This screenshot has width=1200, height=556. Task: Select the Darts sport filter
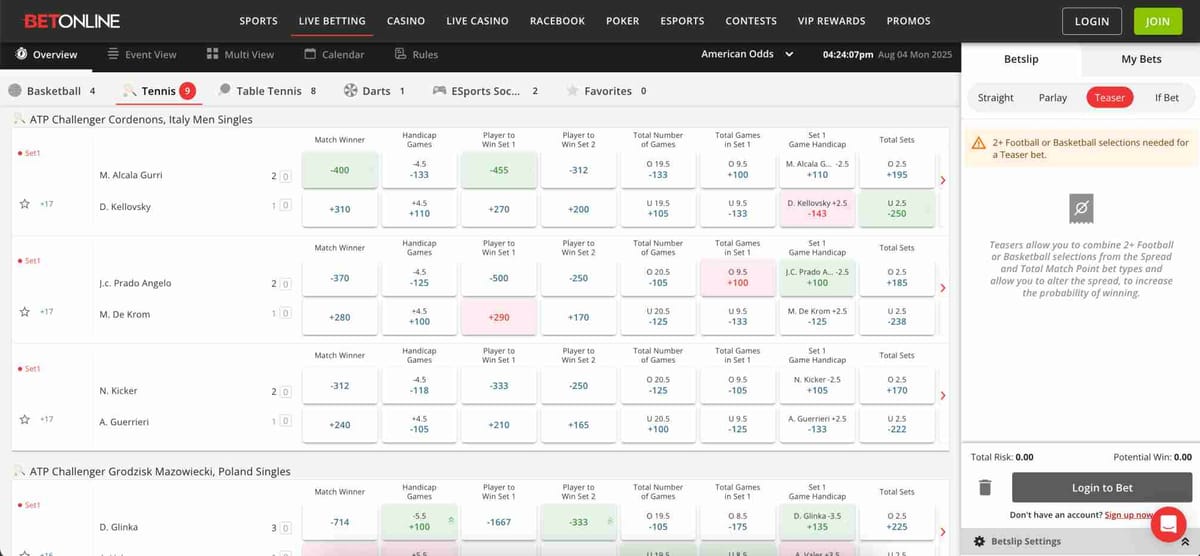click(351, 91)
